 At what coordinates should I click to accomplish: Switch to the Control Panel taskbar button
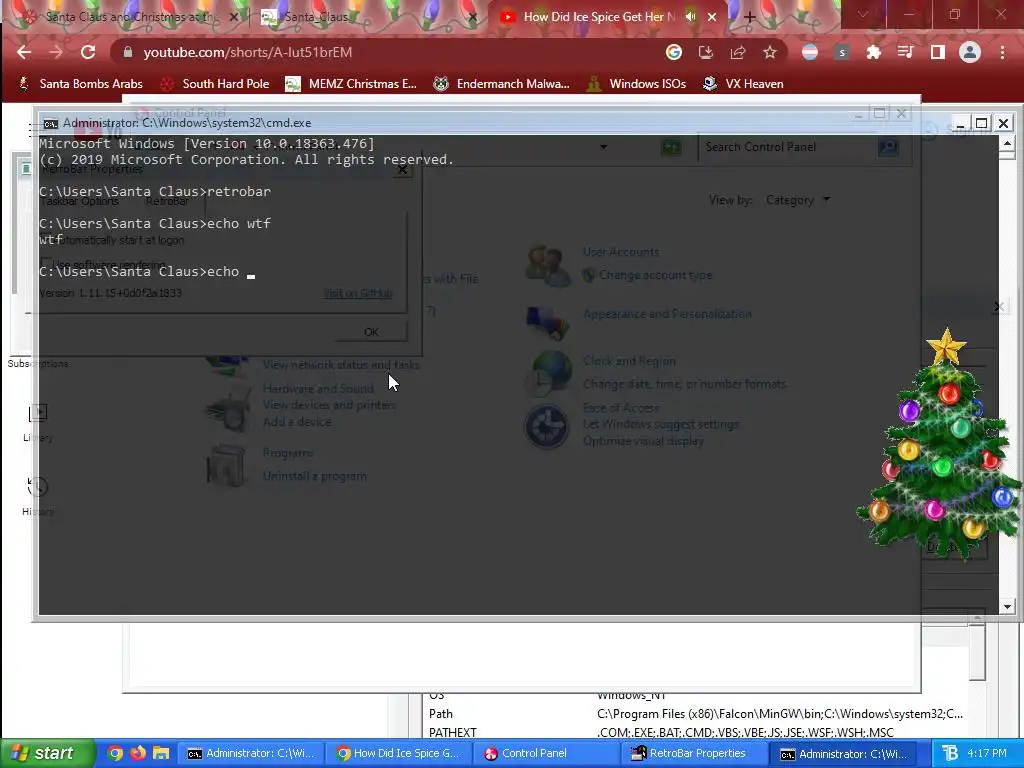point(546,754)
